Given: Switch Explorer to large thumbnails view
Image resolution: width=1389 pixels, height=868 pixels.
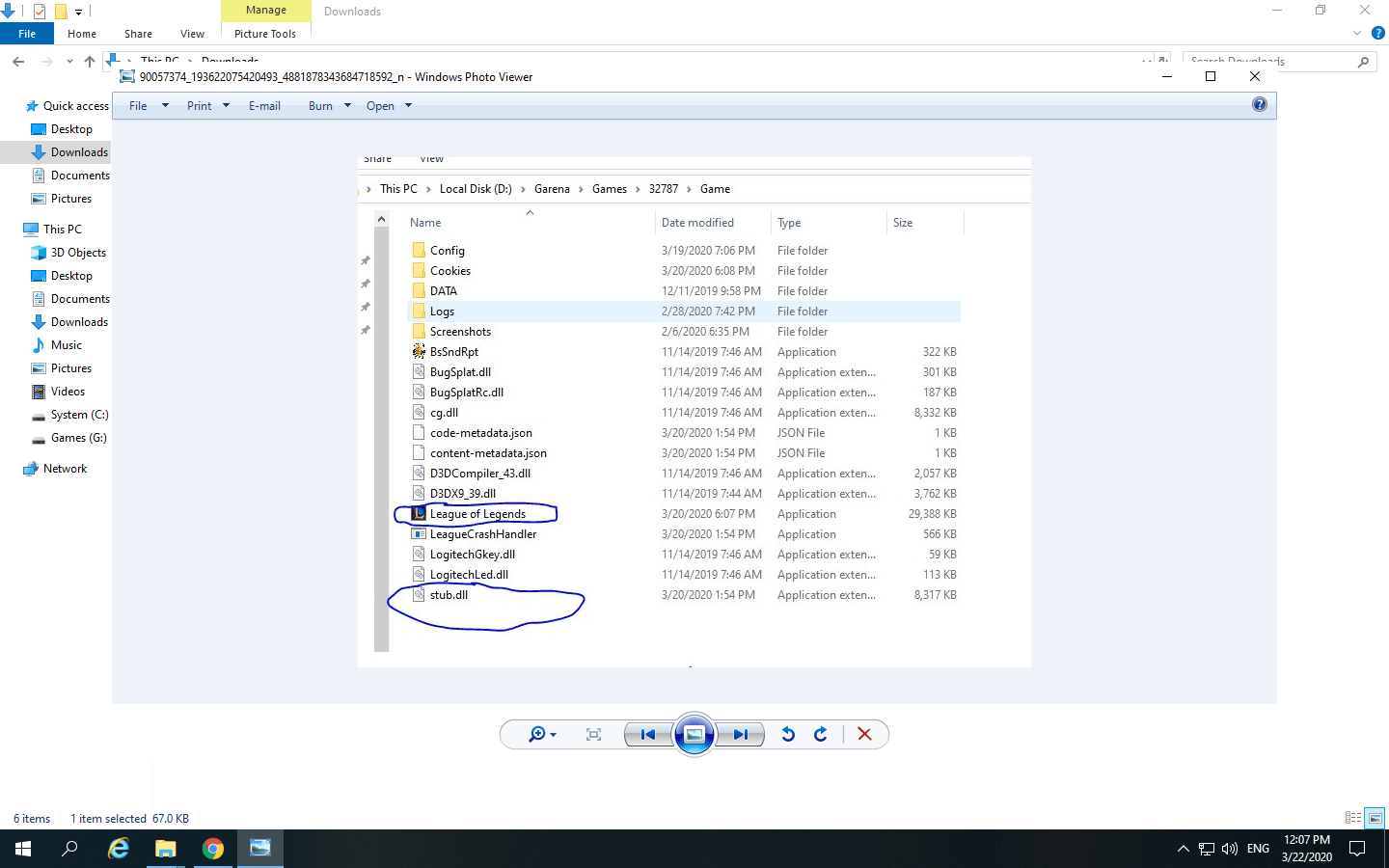Looking at the screenshot, I should (1375, 818).
